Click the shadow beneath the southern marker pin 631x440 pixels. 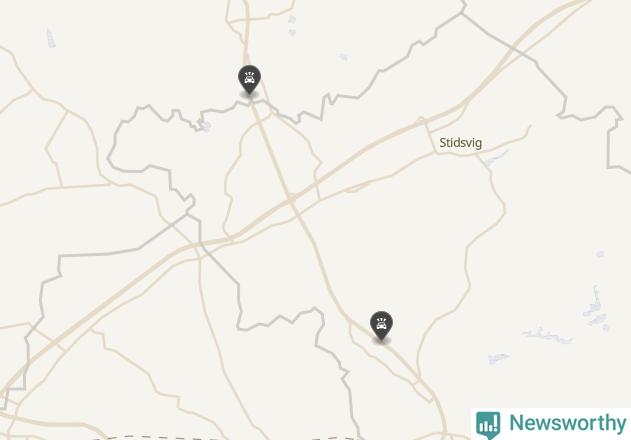click(382, 341)
